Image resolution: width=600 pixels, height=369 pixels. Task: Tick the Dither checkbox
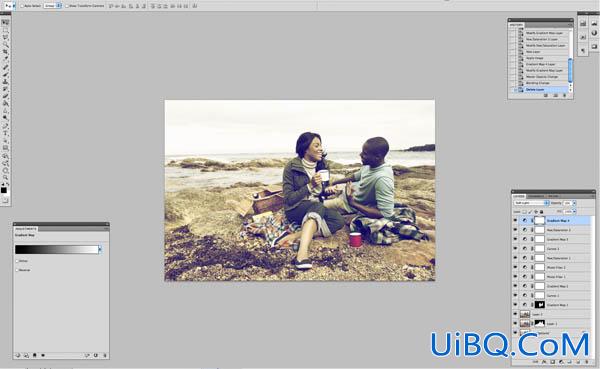(17, 261)
